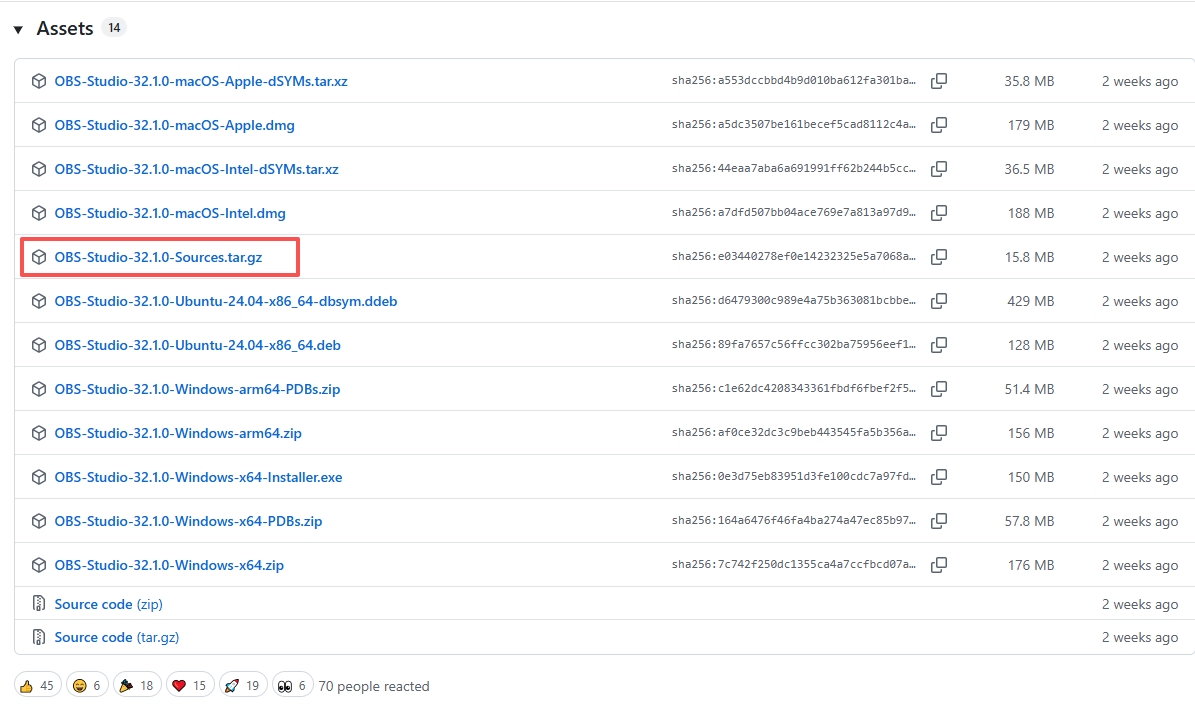The height and width of the screenshot is (709, 1195).
Task: Click the 429 MB file size
Action: pyautogui.click(x=1030, y=301)
